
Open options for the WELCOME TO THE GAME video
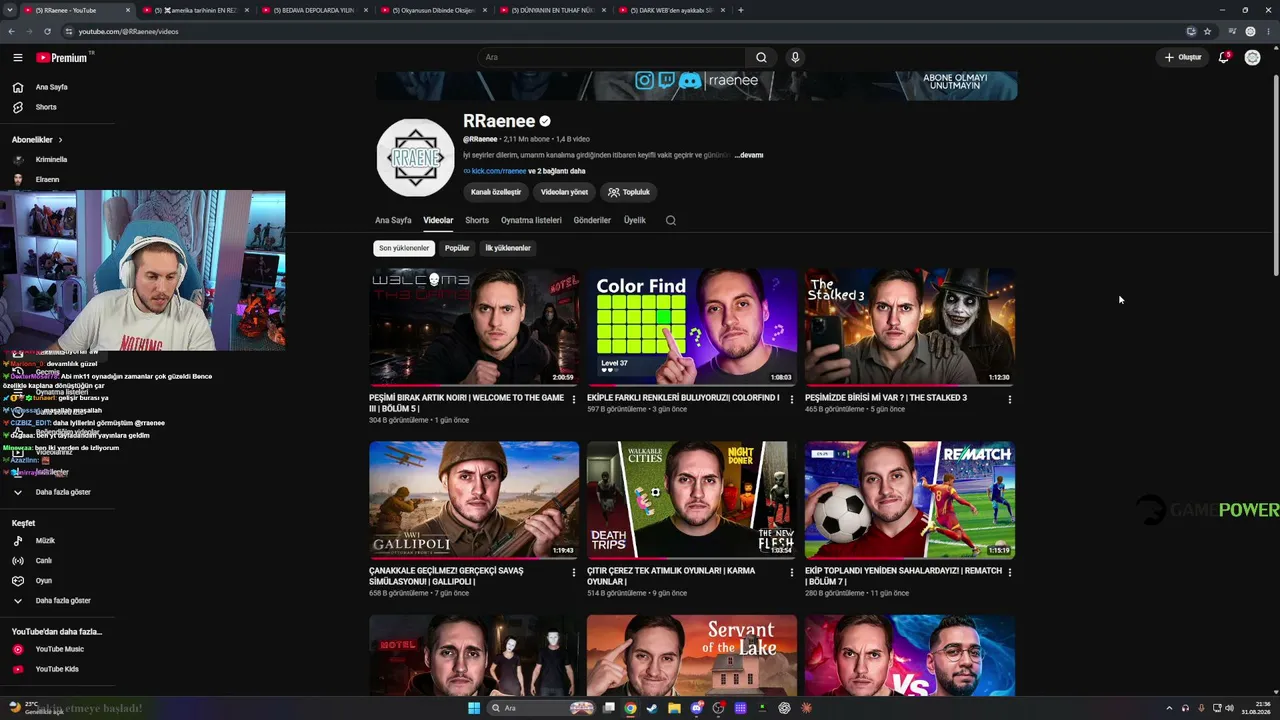574,400
